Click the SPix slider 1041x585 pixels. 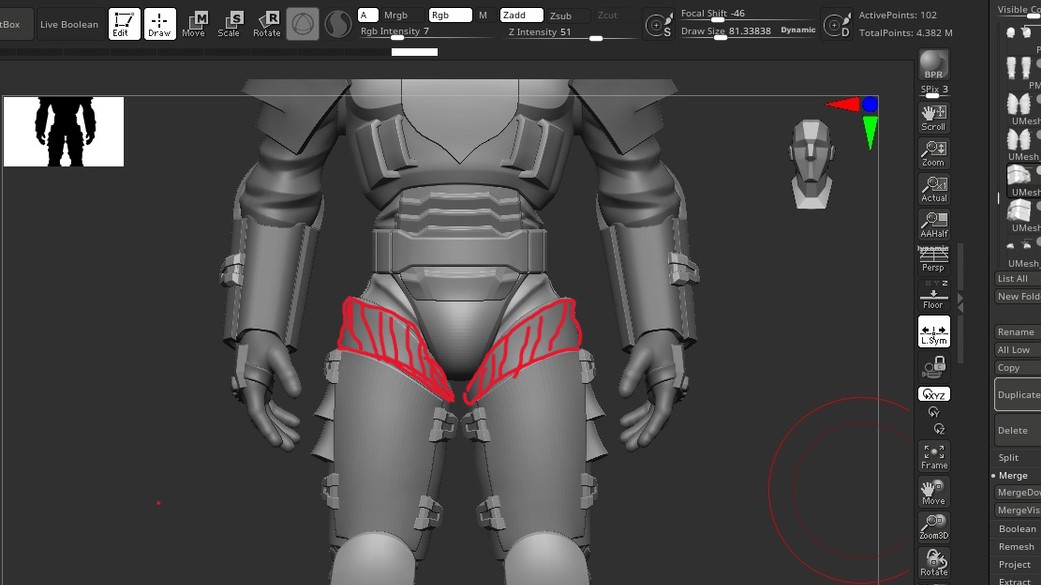pos(933,90)
